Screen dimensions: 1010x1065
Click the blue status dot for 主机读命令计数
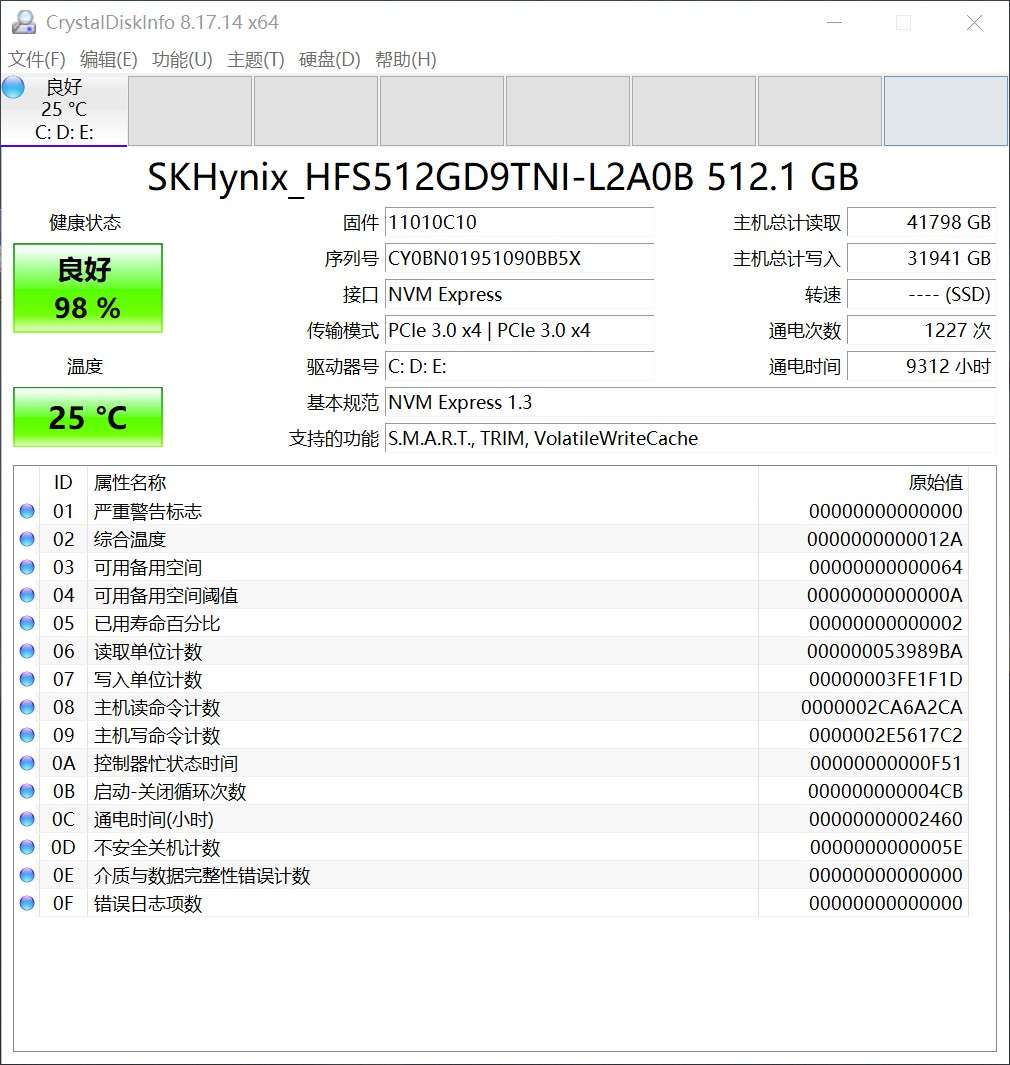click(x=27, y=708)
